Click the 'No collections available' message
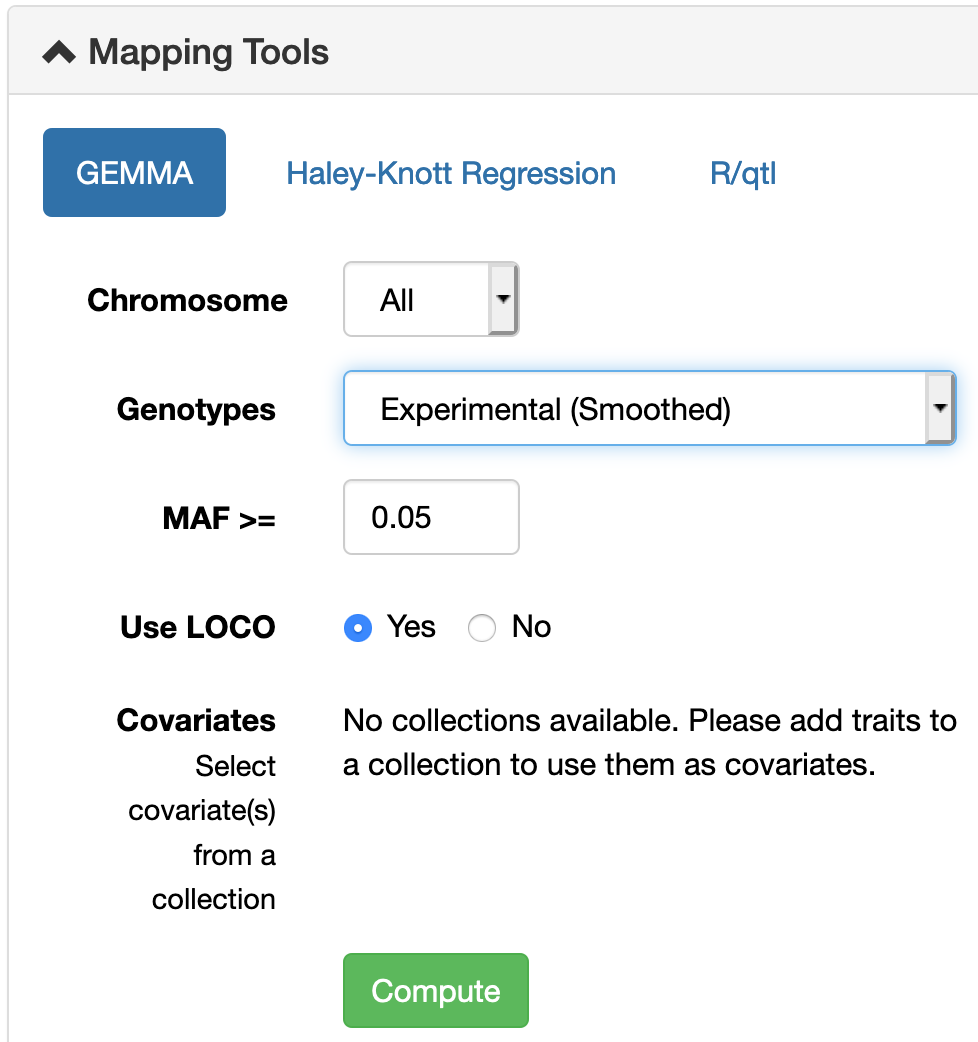Viewport: 978px width, 1042px height. [649, 742]
